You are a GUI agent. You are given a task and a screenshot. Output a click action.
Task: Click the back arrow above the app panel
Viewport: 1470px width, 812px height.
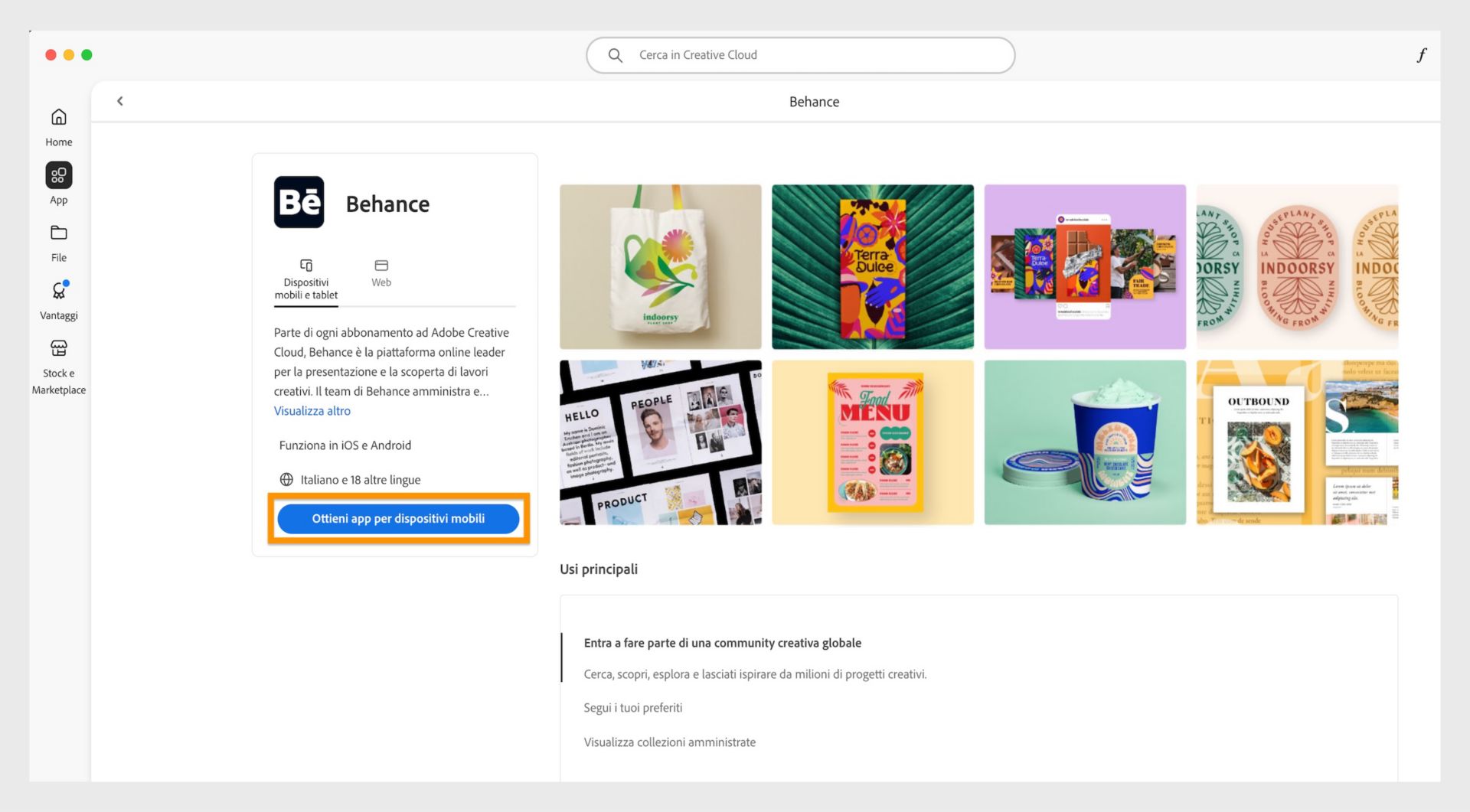tap(119, 100)
